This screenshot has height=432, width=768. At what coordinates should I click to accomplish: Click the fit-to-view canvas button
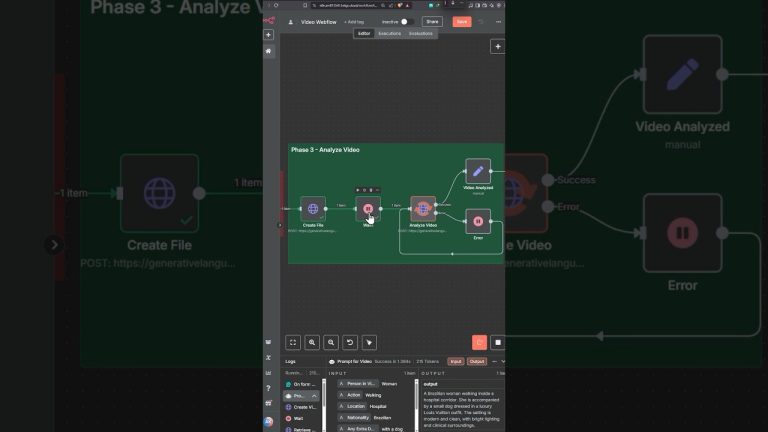click(293, 342)
